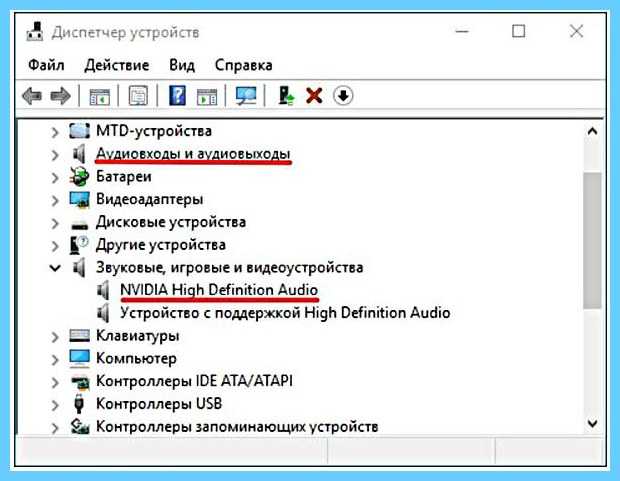The width and height of the screenshot is (620, 481).
Task: Click speaker icon of Устройство с поддержкой
Action: coord(104,313)
